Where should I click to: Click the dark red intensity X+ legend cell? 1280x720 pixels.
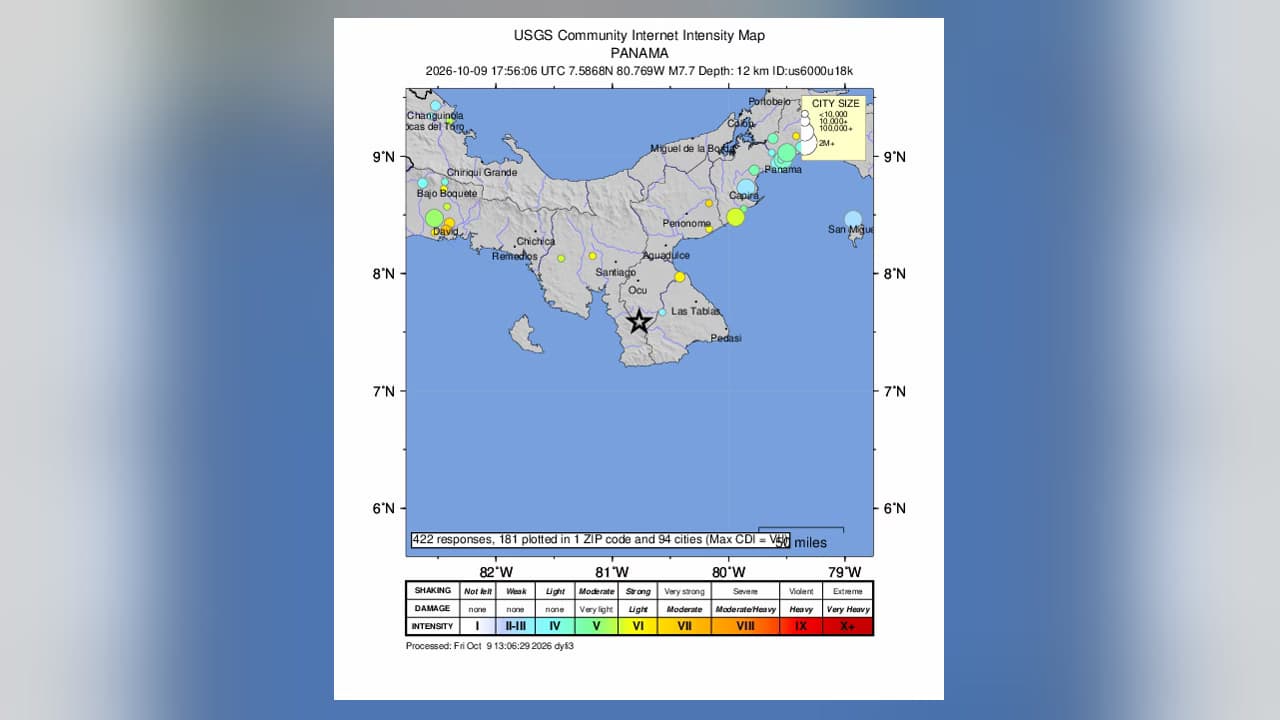pyautogui.click(x=848, y=626)
